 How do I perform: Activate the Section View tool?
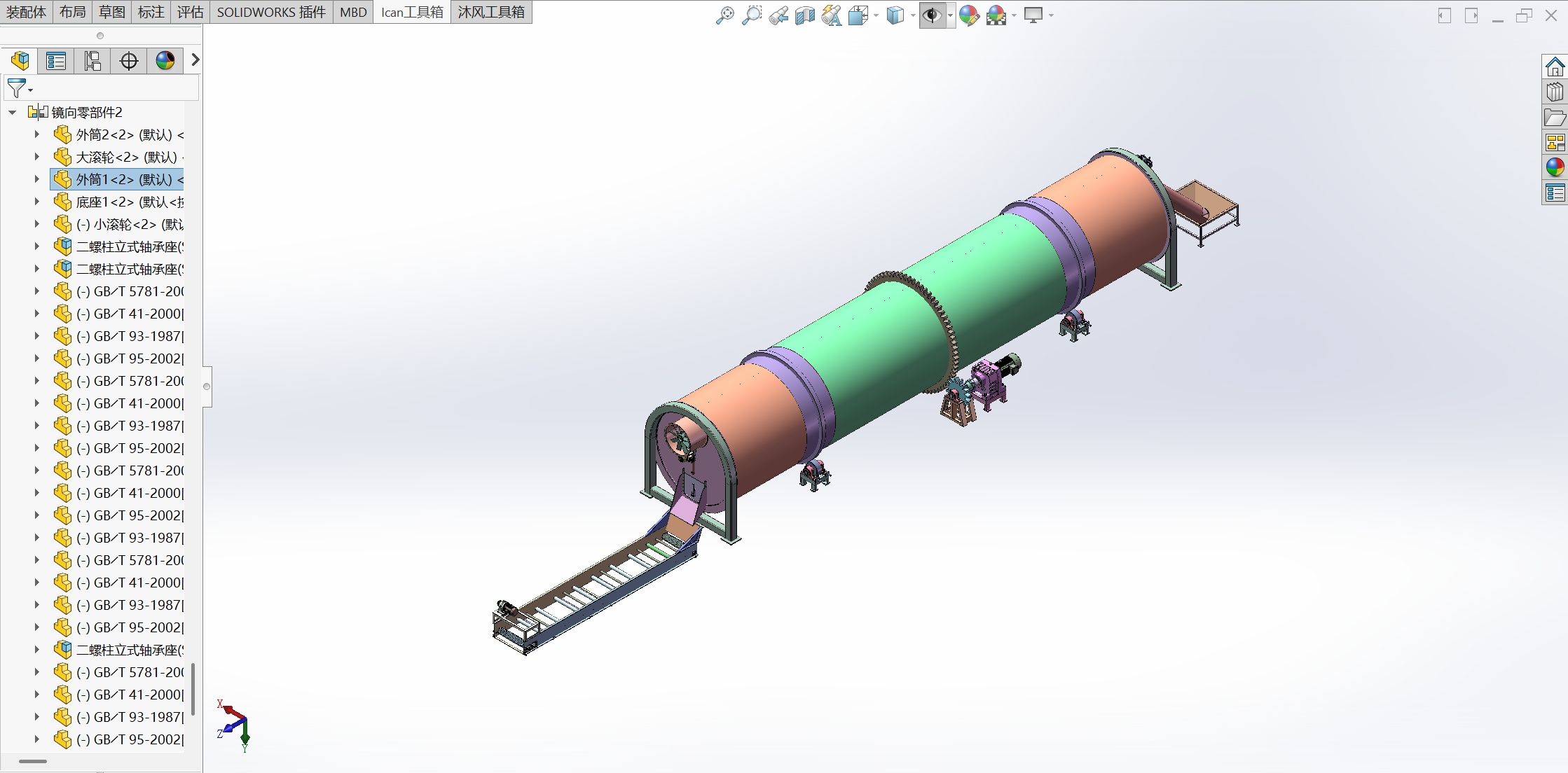(x=804, y=15)
